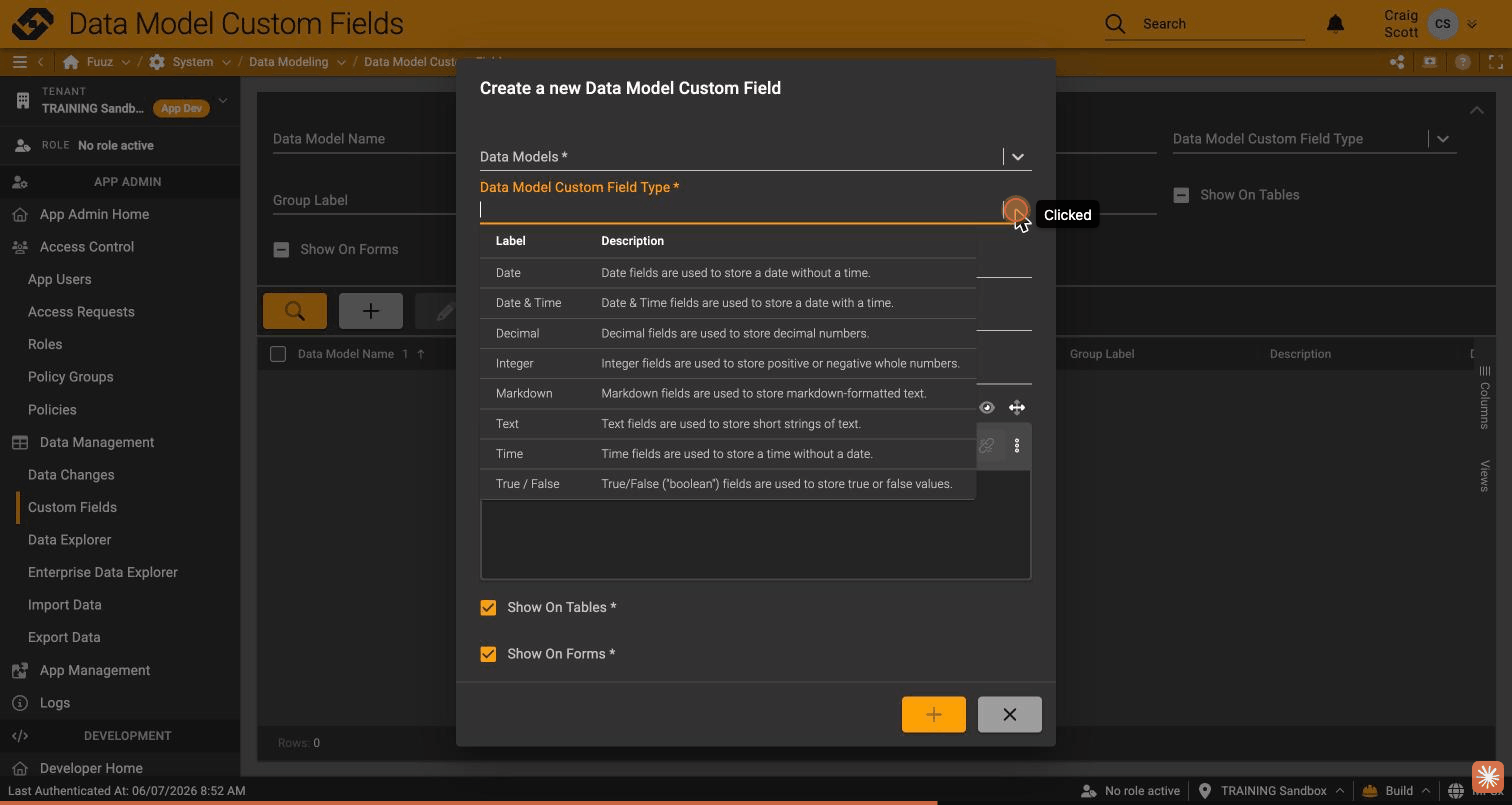
Task: Select the Date option
Action: pos(728,273)
